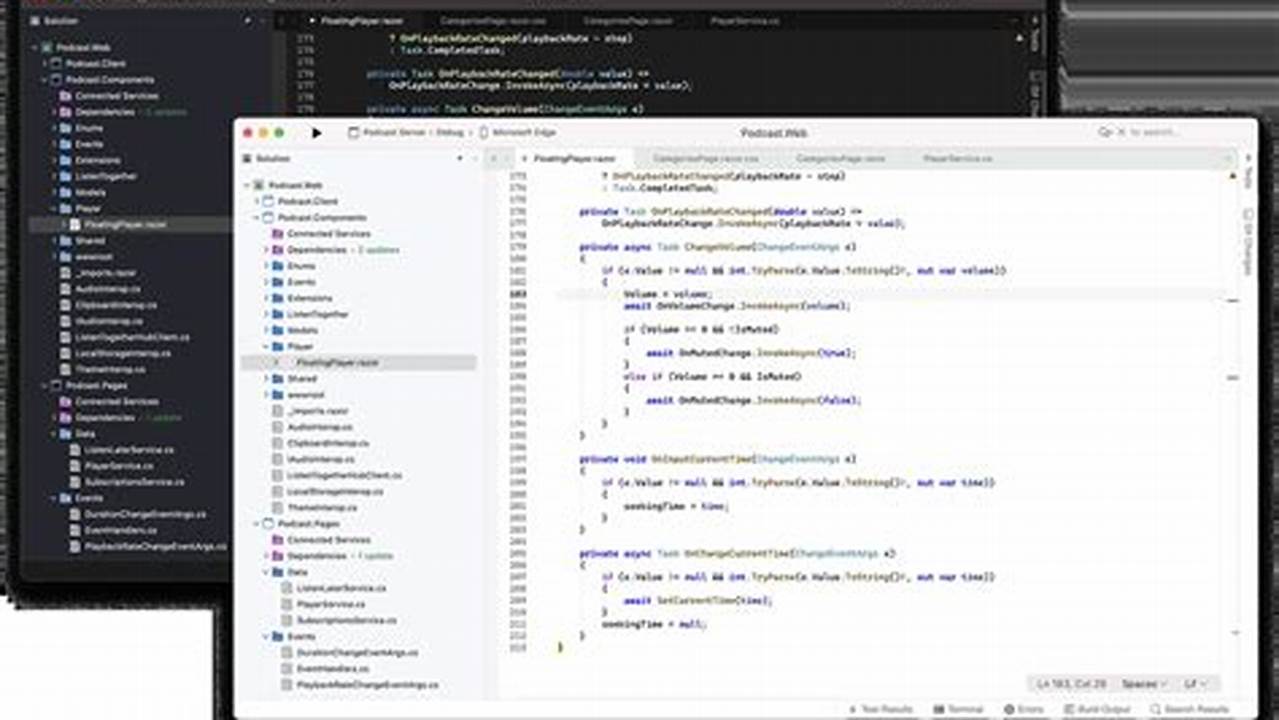1279x720 pixels.
Task: Open the Terminal pad at the bottom
Action: tap(963, 707)
